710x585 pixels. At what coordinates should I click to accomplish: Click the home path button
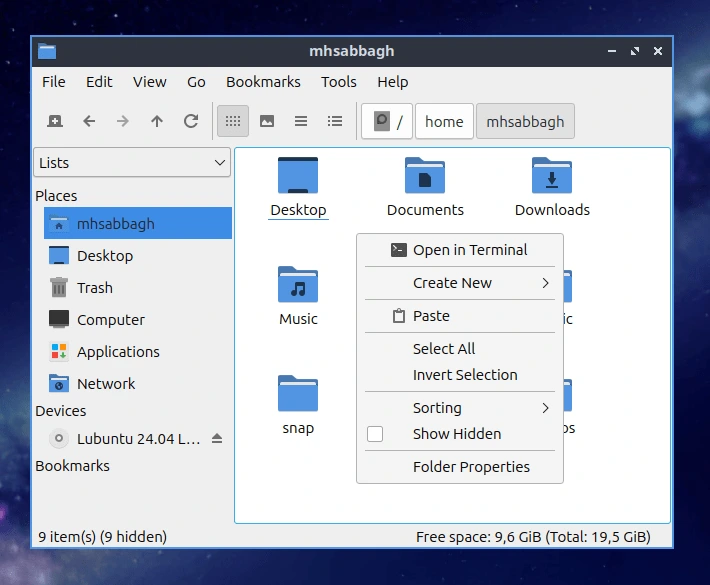pyautogui.click(x=444, y=121)
